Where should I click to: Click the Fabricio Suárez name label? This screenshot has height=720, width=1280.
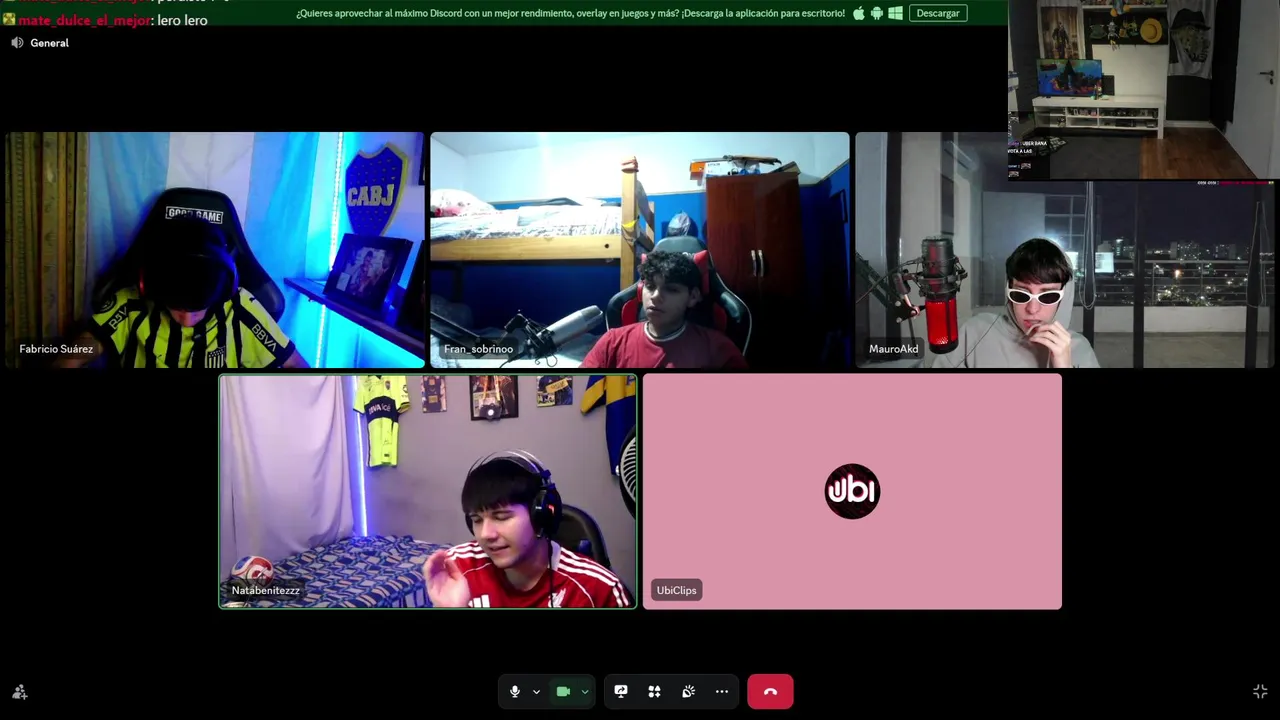pos(56,349)
